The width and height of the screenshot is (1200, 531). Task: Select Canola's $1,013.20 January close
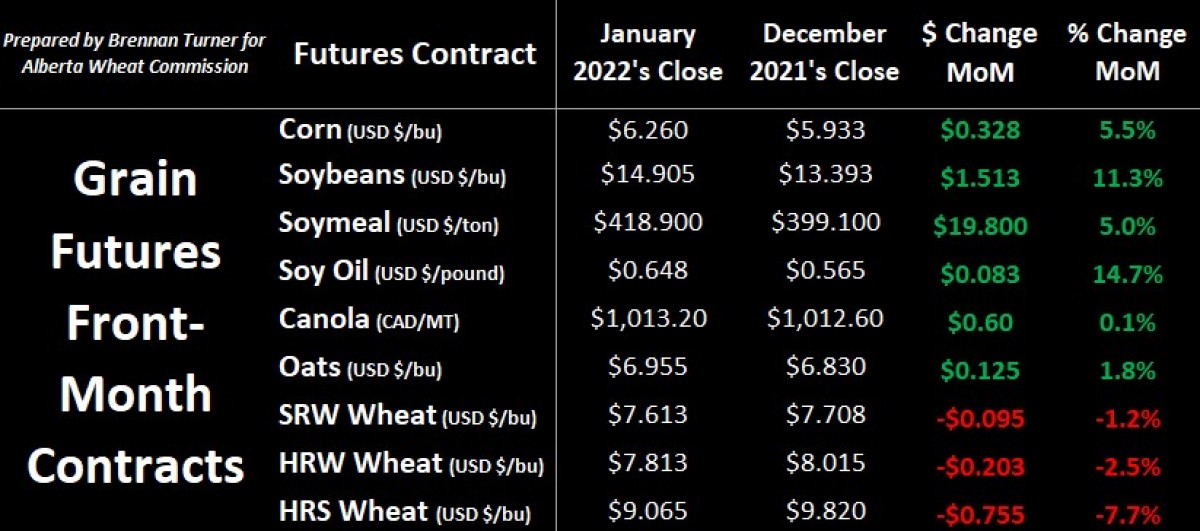point(647,320)
